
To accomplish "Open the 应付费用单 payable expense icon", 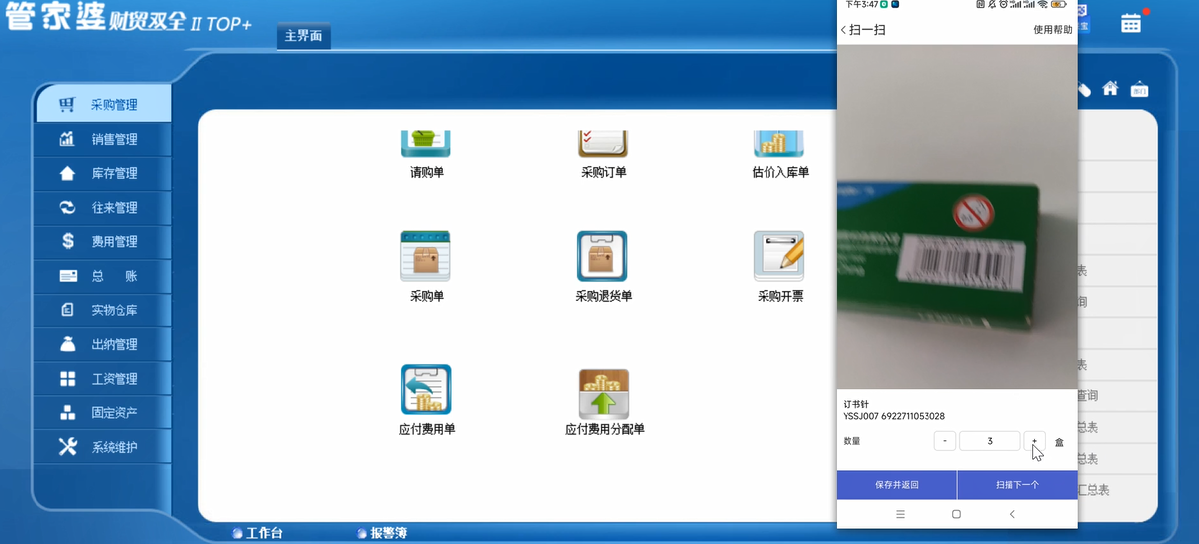I will [426, 390].
